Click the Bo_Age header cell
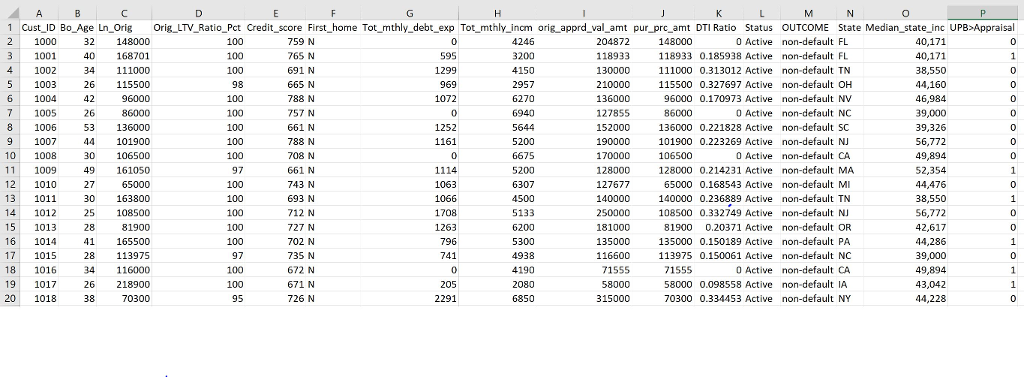This screenshot has height=377, width=1024. pos(78,27)
